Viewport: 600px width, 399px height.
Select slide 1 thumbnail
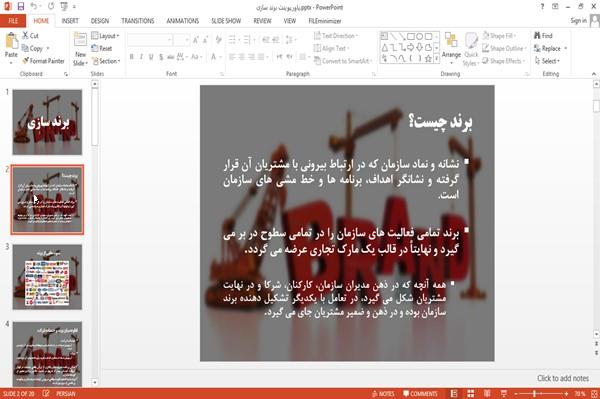(47, 122)
